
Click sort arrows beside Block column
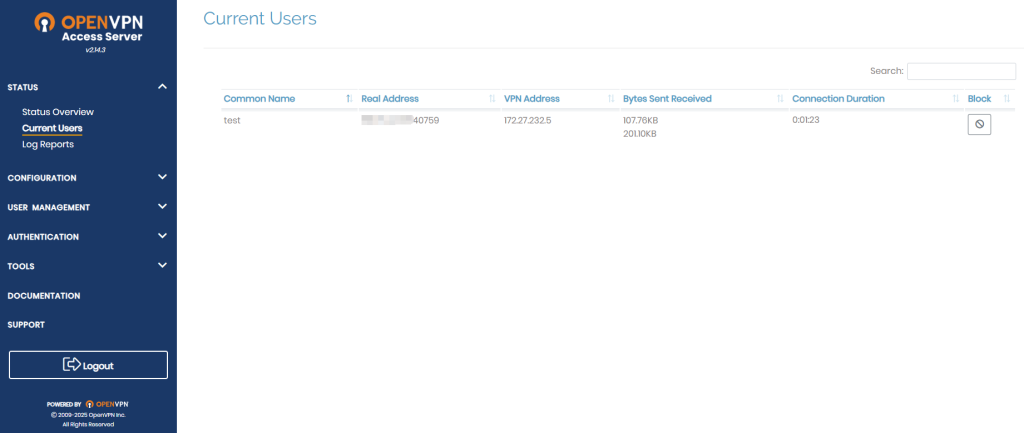point(1007,99)
